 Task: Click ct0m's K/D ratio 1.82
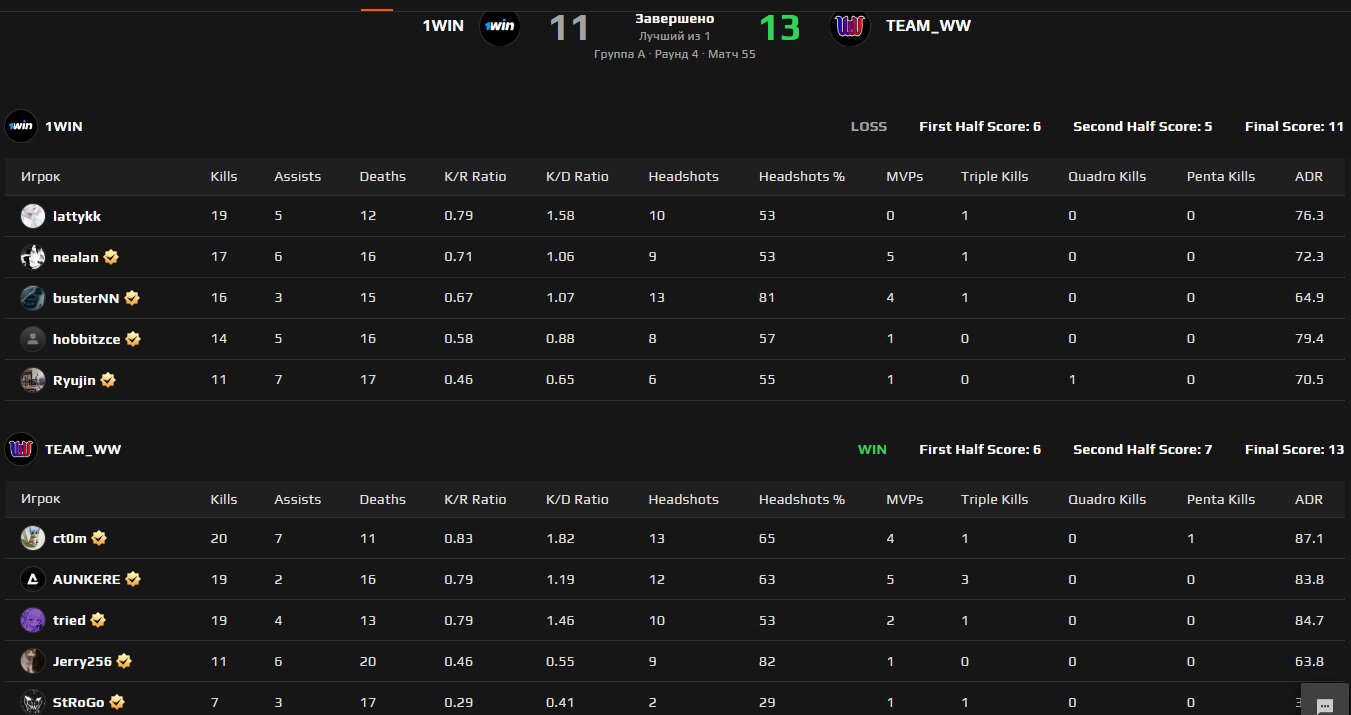560,538
